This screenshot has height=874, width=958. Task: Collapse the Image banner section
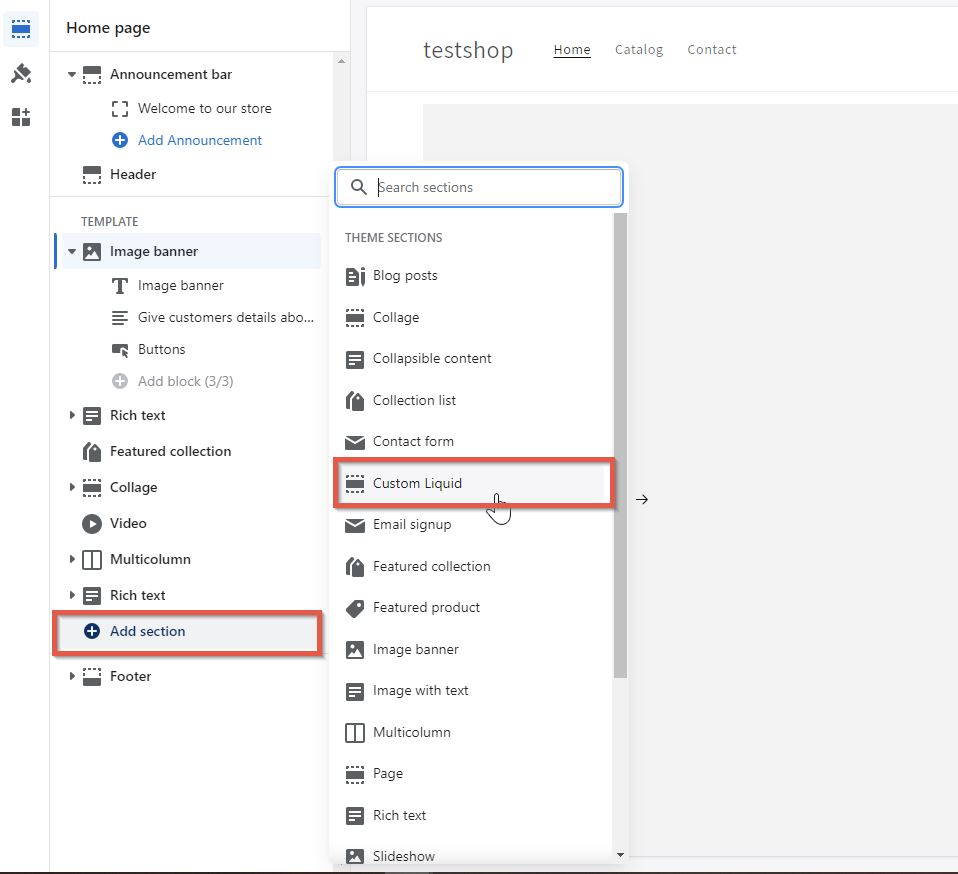pos(70,251)
